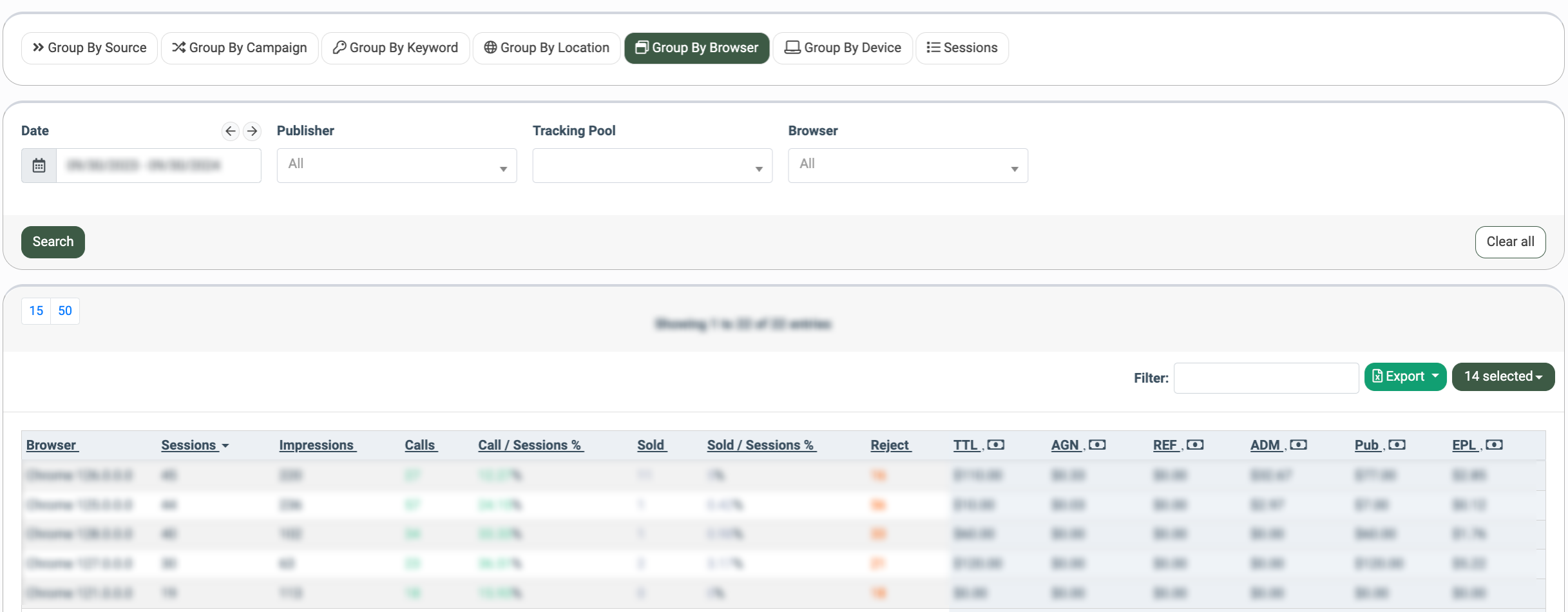The image size is (1568, 612).
Task: Click the money icon next to REF
Action: click(x=1195, y=445)
